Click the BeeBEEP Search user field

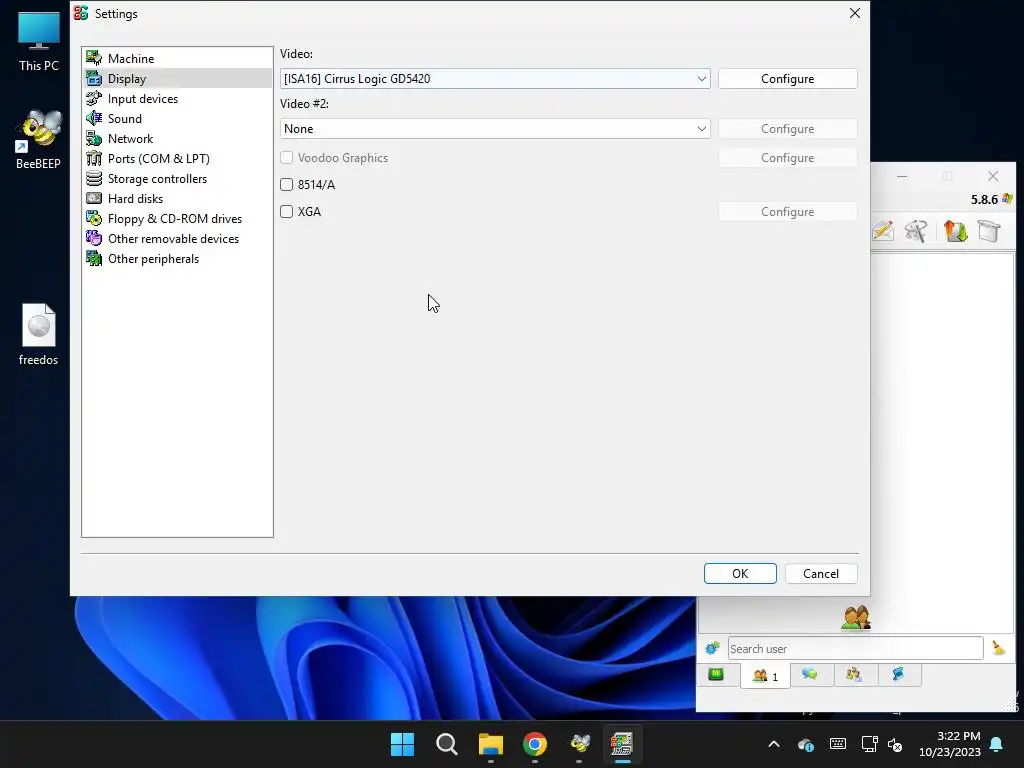click(x=856, y=648)
